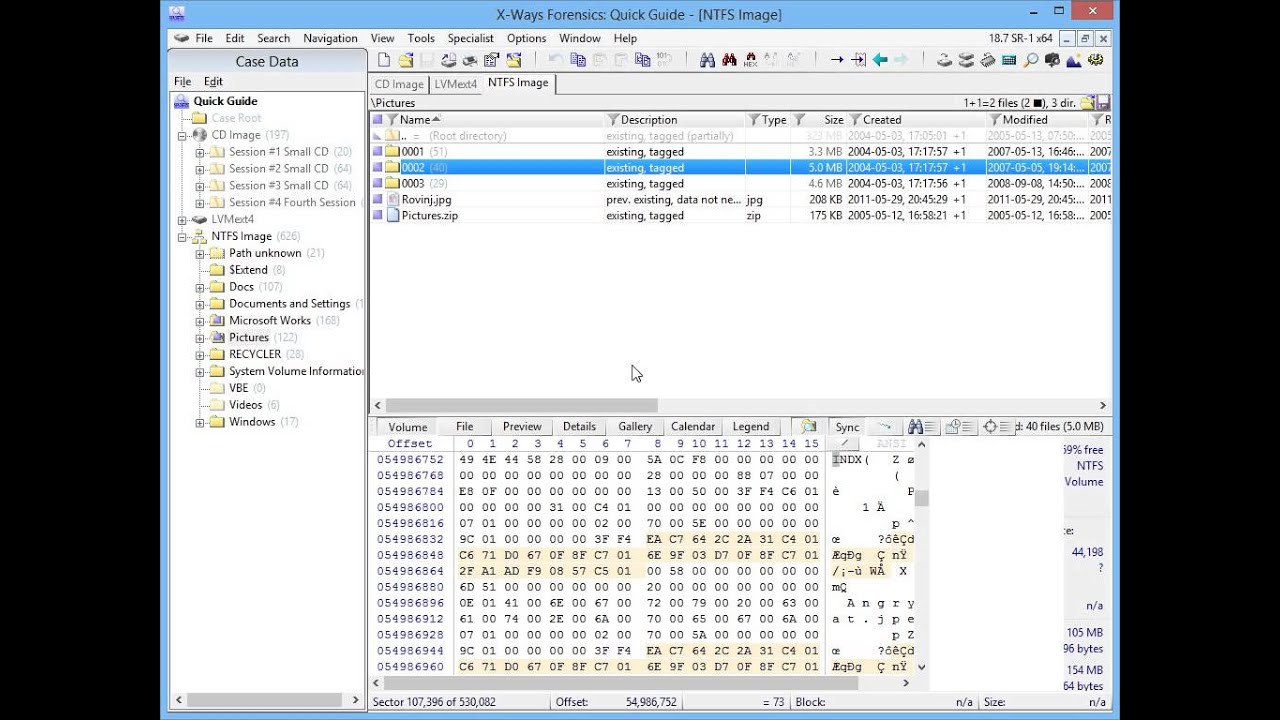The height and width of the screenshot is (720, 1280).
Task: Click the Go To Offset arrow icon
Action: [837, 60]
